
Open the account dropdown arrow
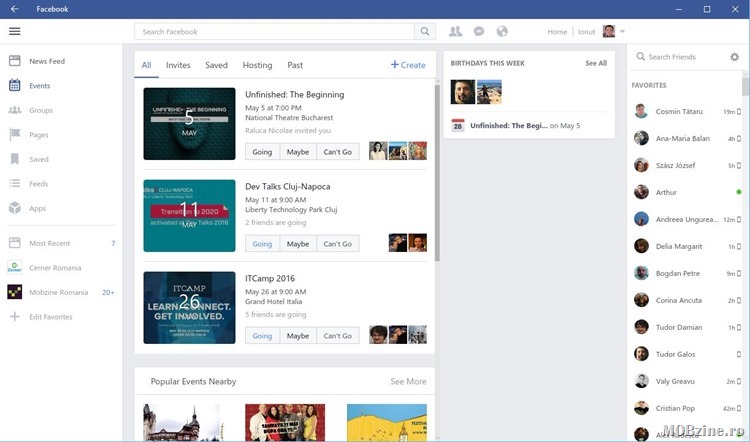(622, 32)
